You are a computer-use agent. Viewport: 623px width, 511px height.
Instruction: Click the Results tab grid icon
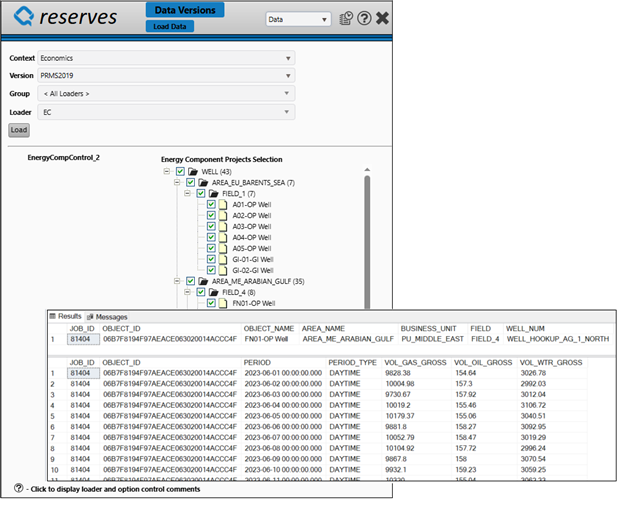pyautogui.click(x=52, y=316)
